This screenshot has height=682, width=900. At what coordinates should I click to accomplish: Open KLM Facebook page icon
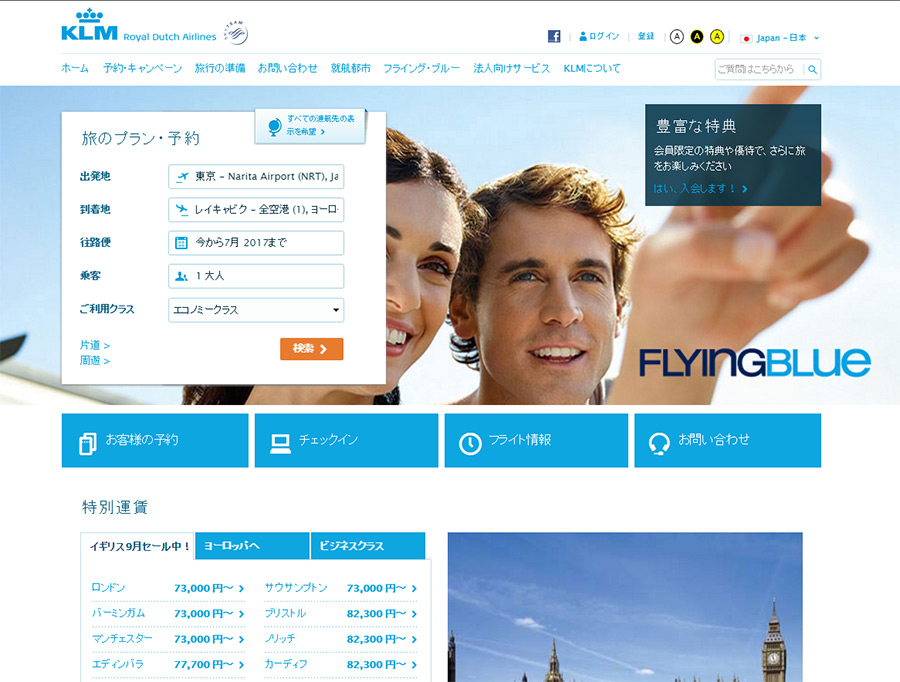tap(554, 36)
